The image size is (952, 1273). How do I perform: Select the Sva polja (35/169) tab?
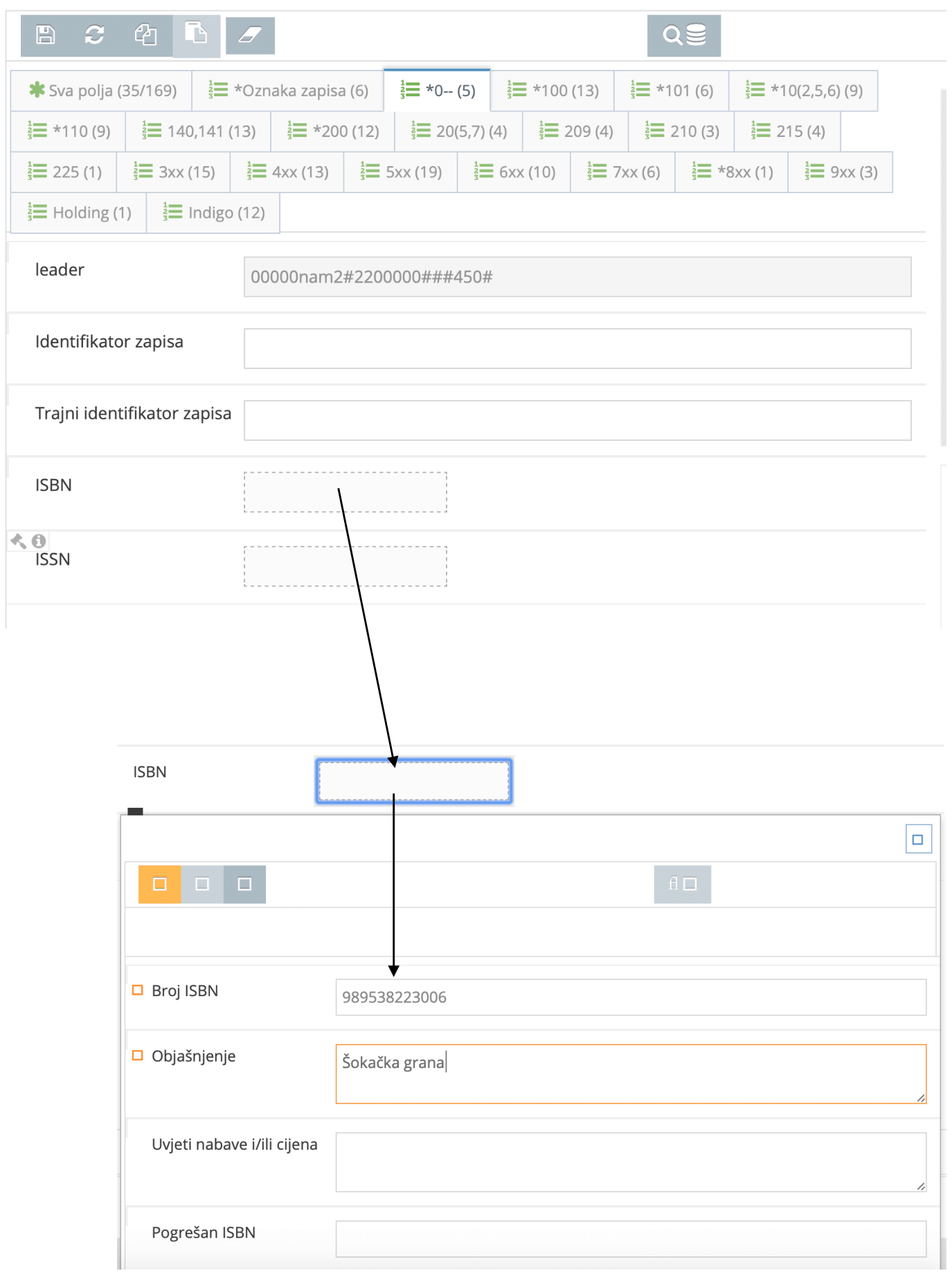point(102,91)
